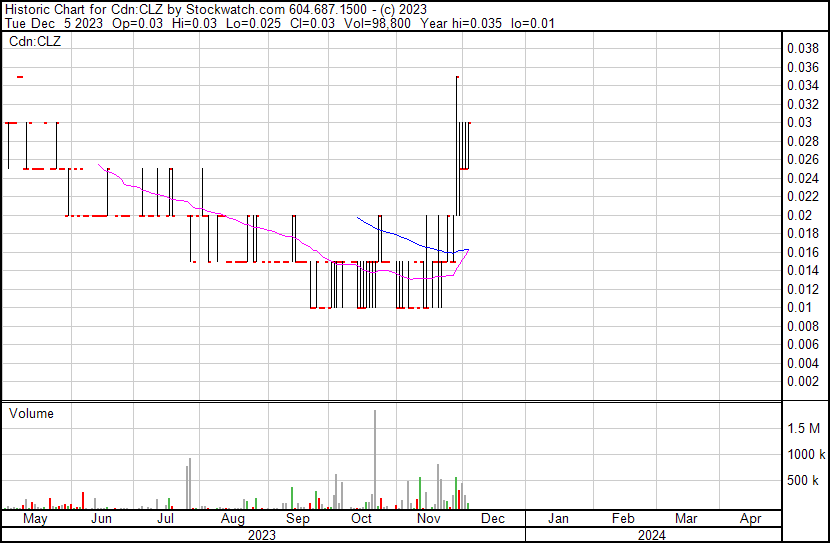830x543 pixels.
Task: Select the 0.01 price axis label
Action: [799, 307]
